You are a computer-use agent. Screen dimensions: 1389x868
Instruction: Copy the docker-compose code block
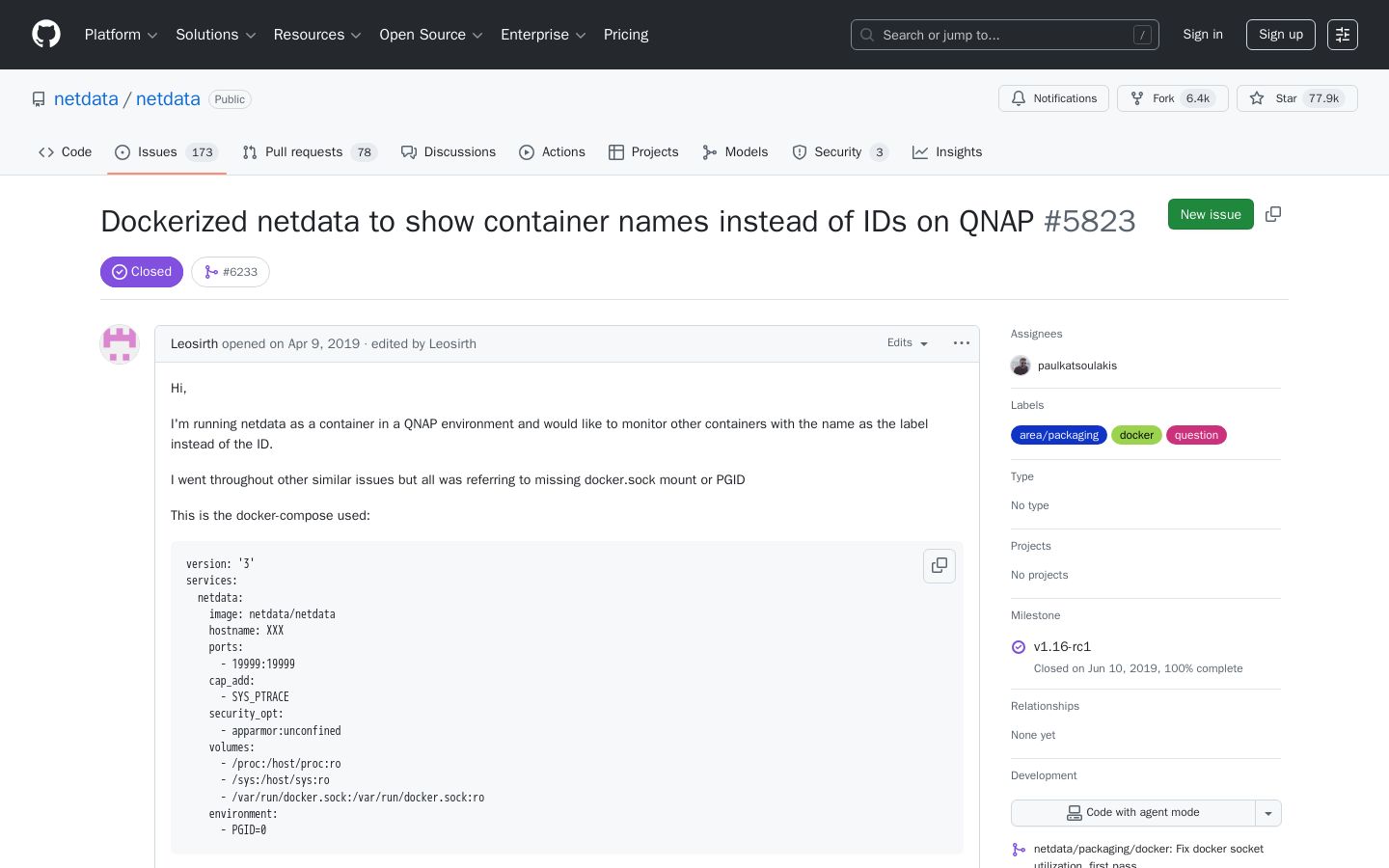pos(940,565)
